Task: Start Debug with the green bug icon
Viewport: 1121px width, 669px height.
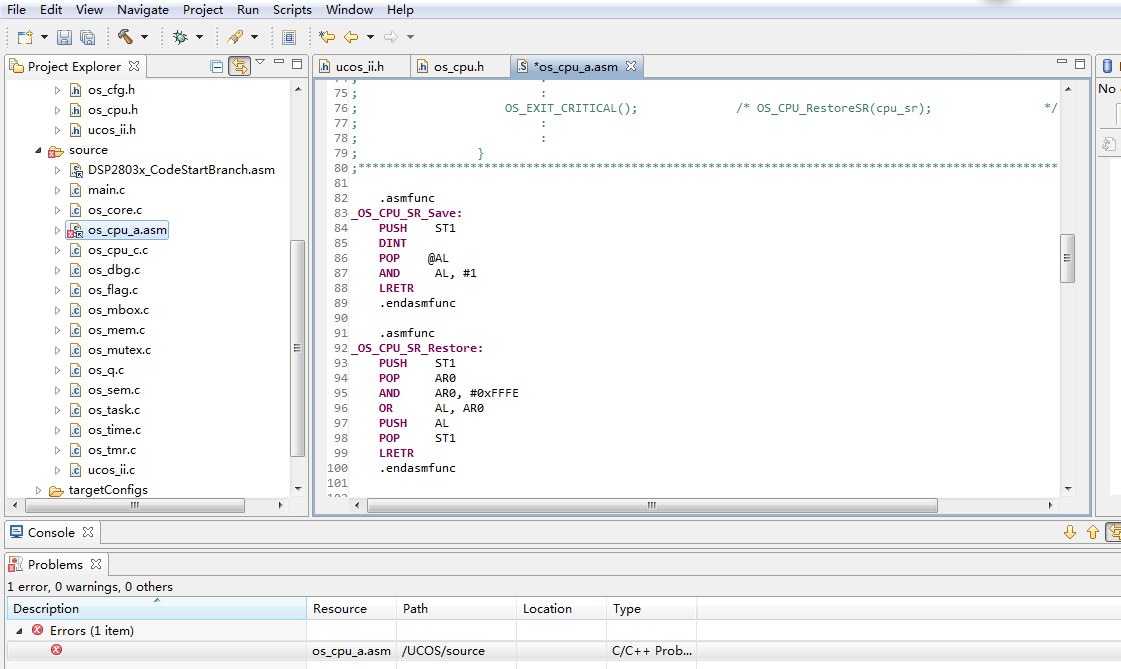Action: (180, 37)
